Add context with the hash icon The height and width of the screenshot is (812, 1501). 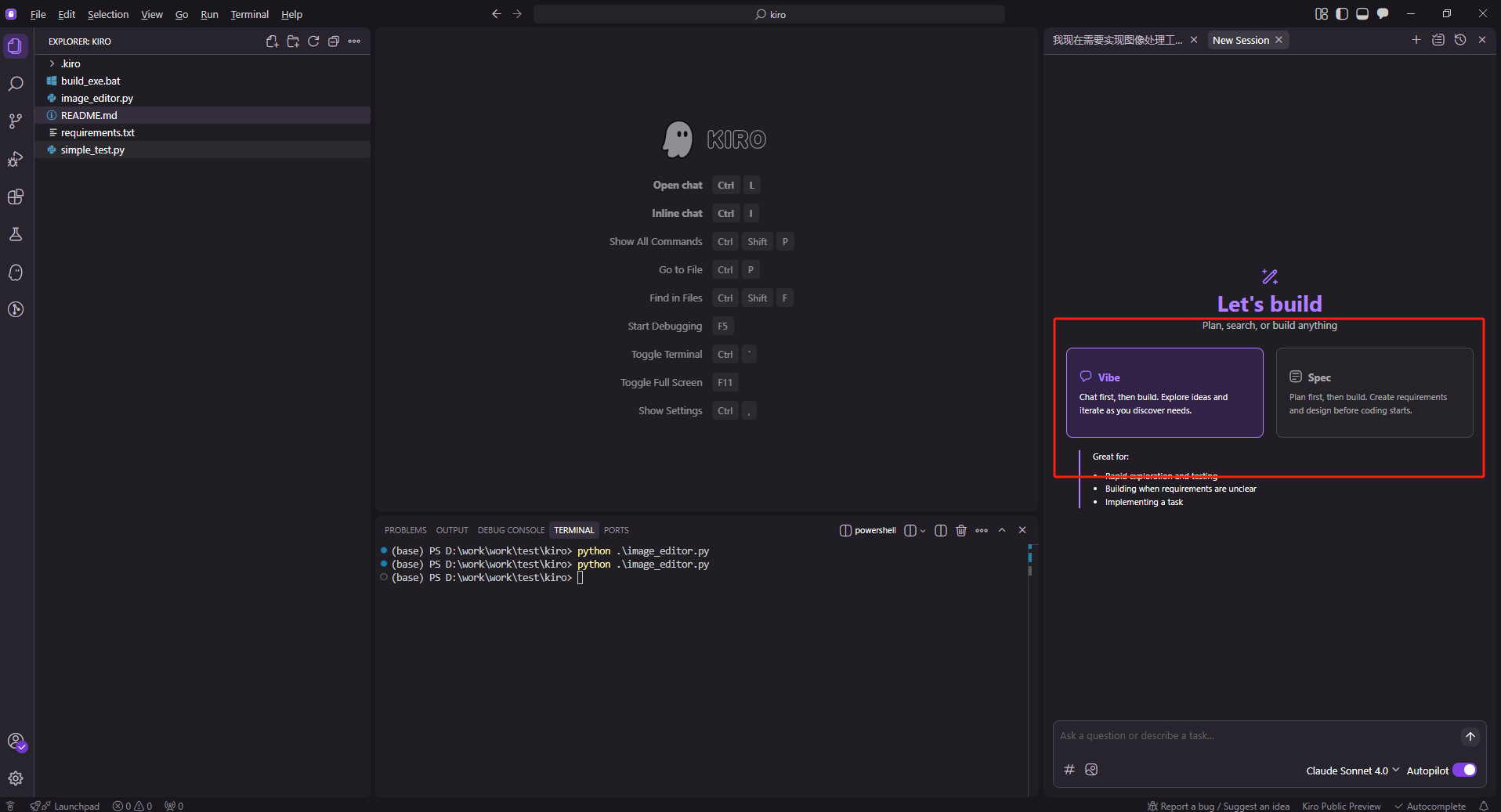[x=1069, y=770]
